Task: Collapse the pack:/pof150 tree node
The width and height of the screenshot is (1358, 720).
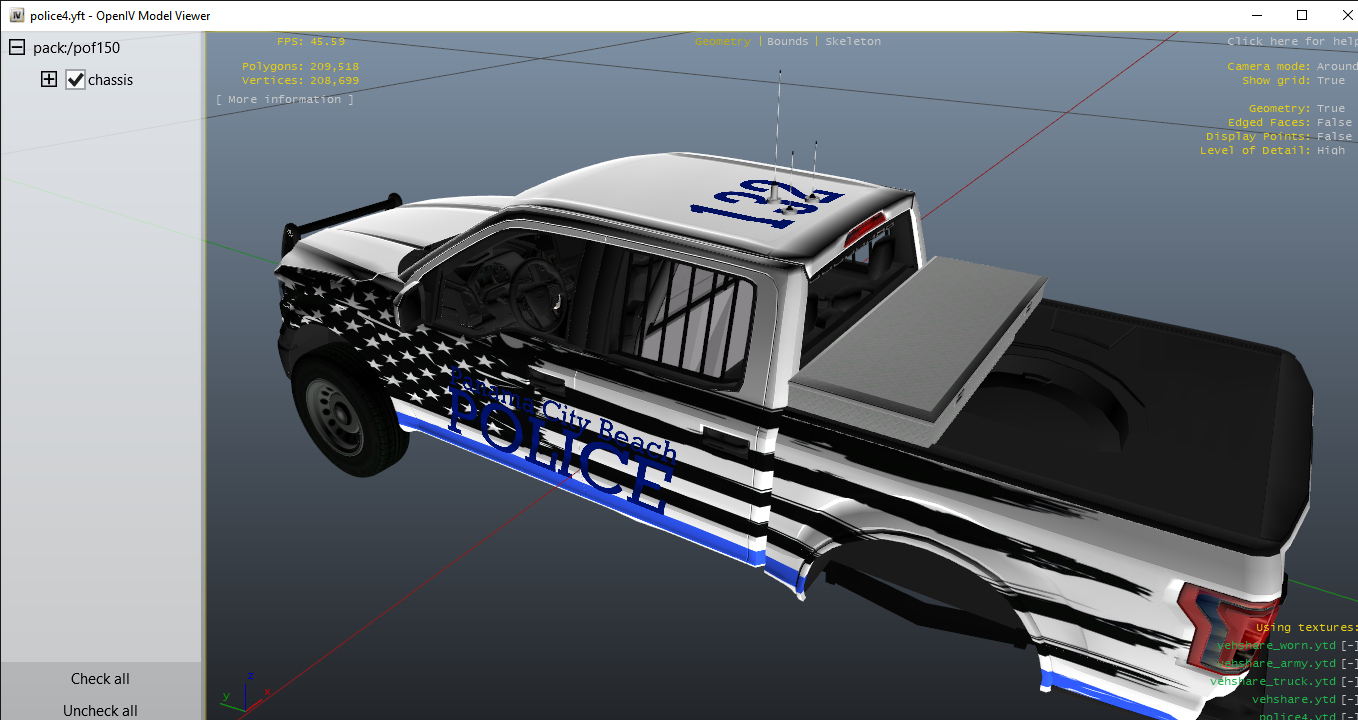Action: 17,48
